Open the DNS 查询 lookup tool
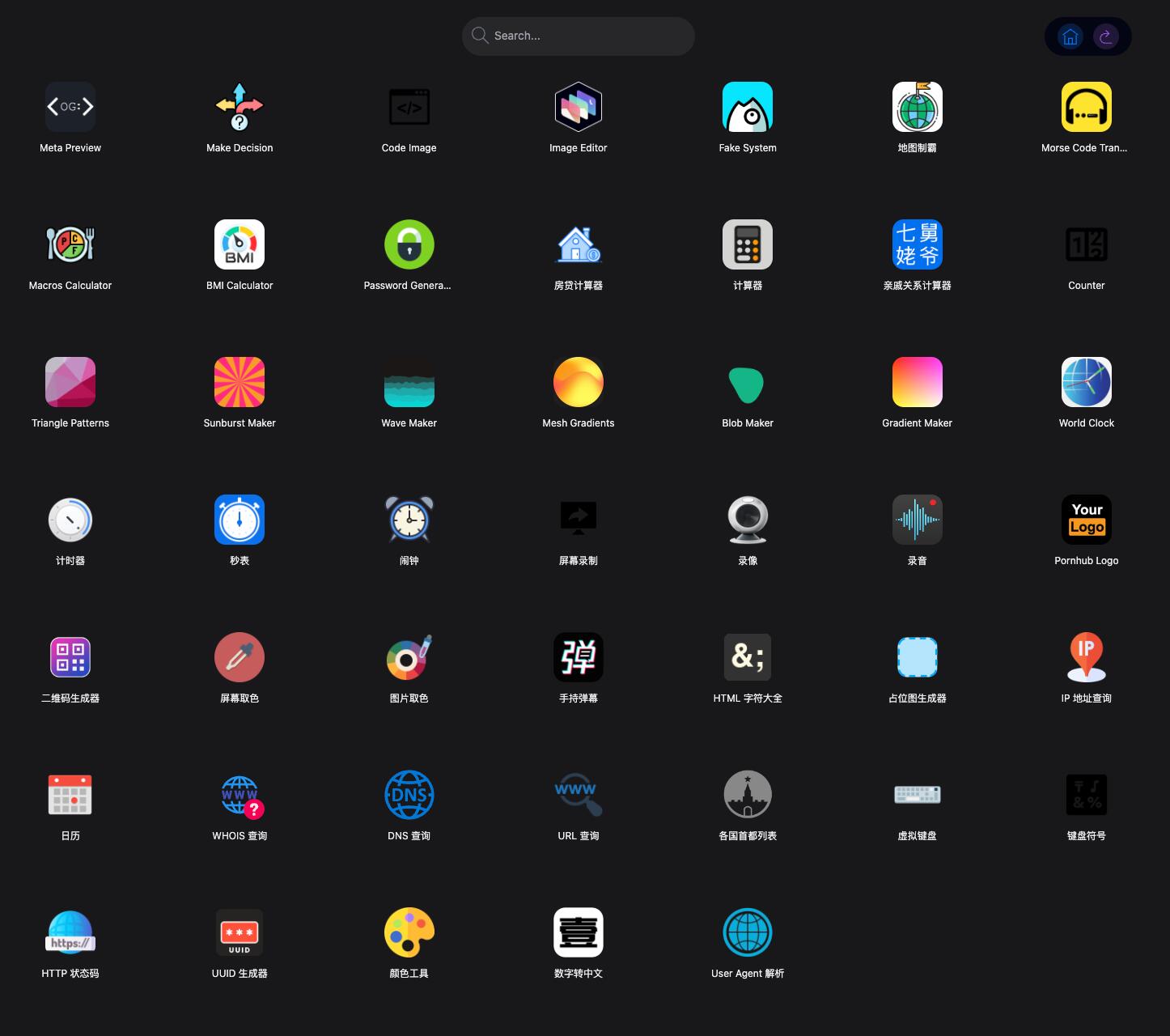This screenshot has width=1170, height=1036. tap(409, 796)
